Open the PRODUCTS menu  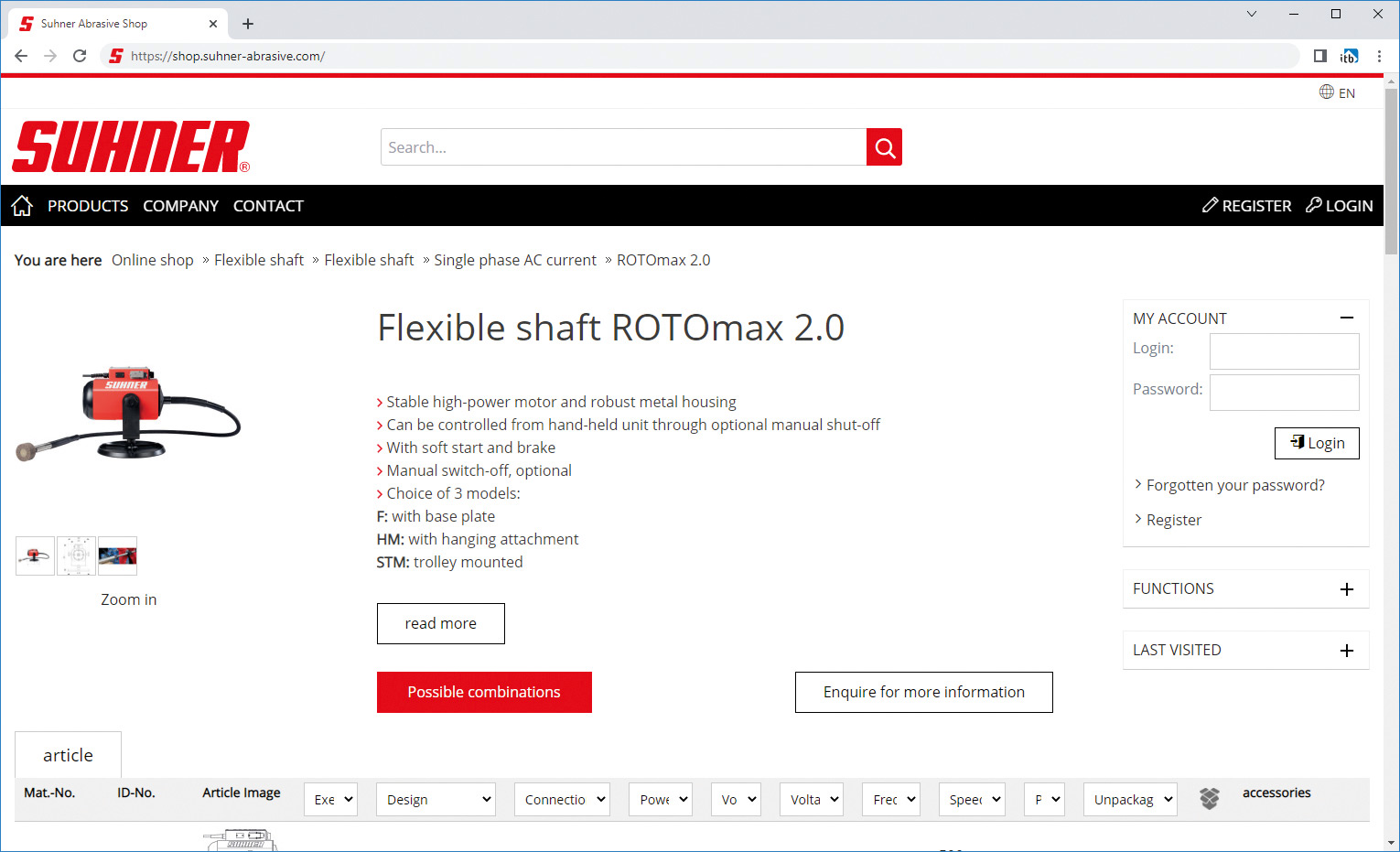[88, 206]
